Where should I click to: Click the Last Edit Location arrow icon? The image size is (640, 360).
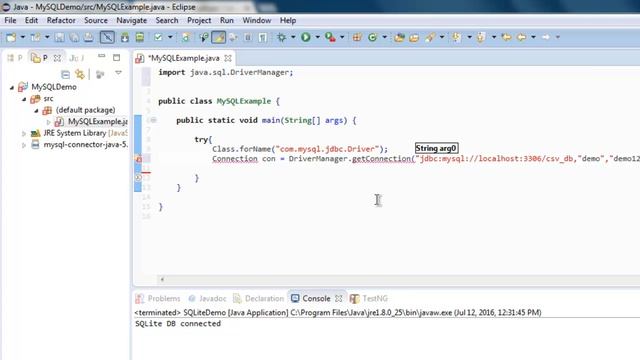click(x=506, y=37)
